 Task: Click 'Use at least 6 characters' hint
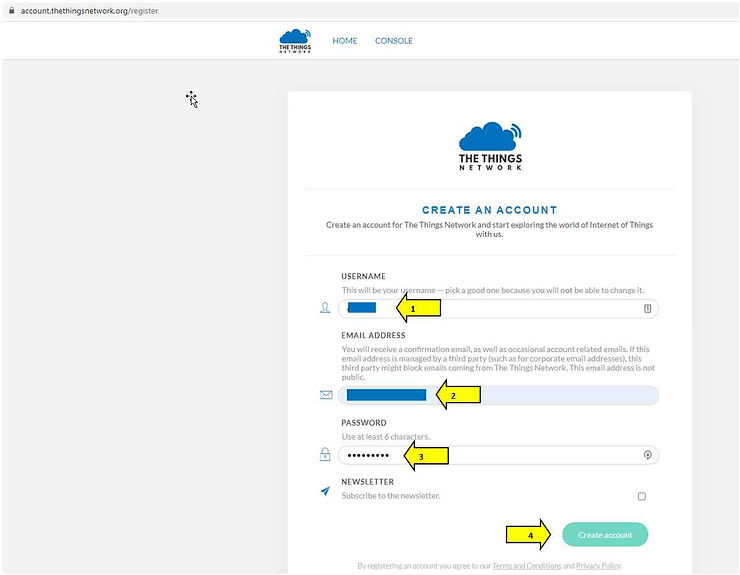coord(386,437)
